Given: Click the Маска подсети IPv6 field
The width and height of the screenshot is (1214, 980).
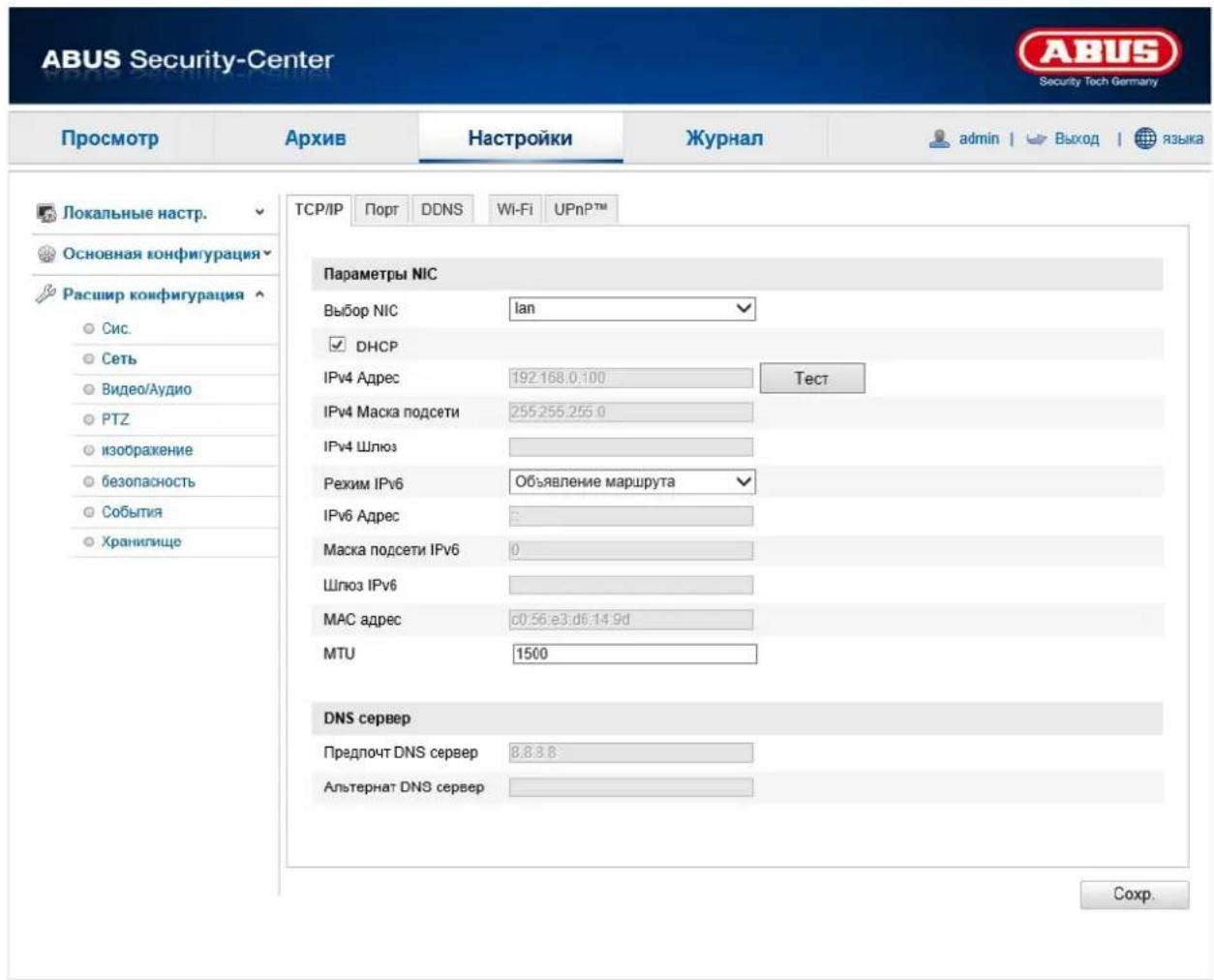Looking at the screenshot, I should [631, 550].
